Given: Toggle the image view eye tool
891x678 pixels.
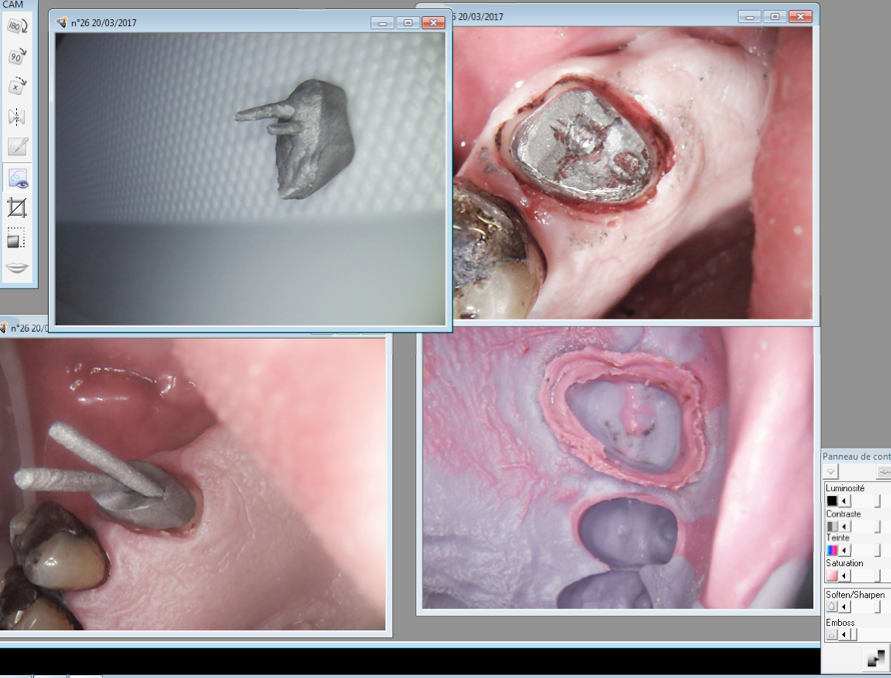Looking at the screenshot, I should pos(18,178).
